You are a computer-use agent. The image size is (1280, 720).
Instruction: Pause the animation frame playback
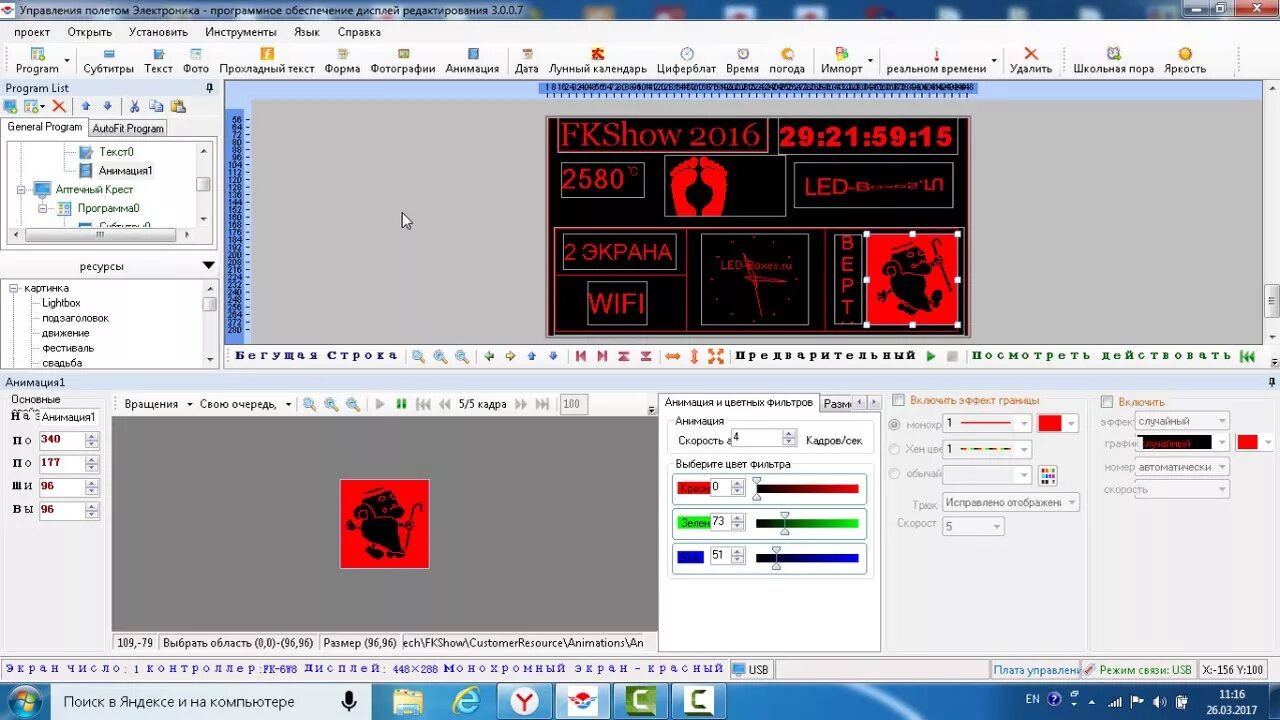(x=401, y=404)
